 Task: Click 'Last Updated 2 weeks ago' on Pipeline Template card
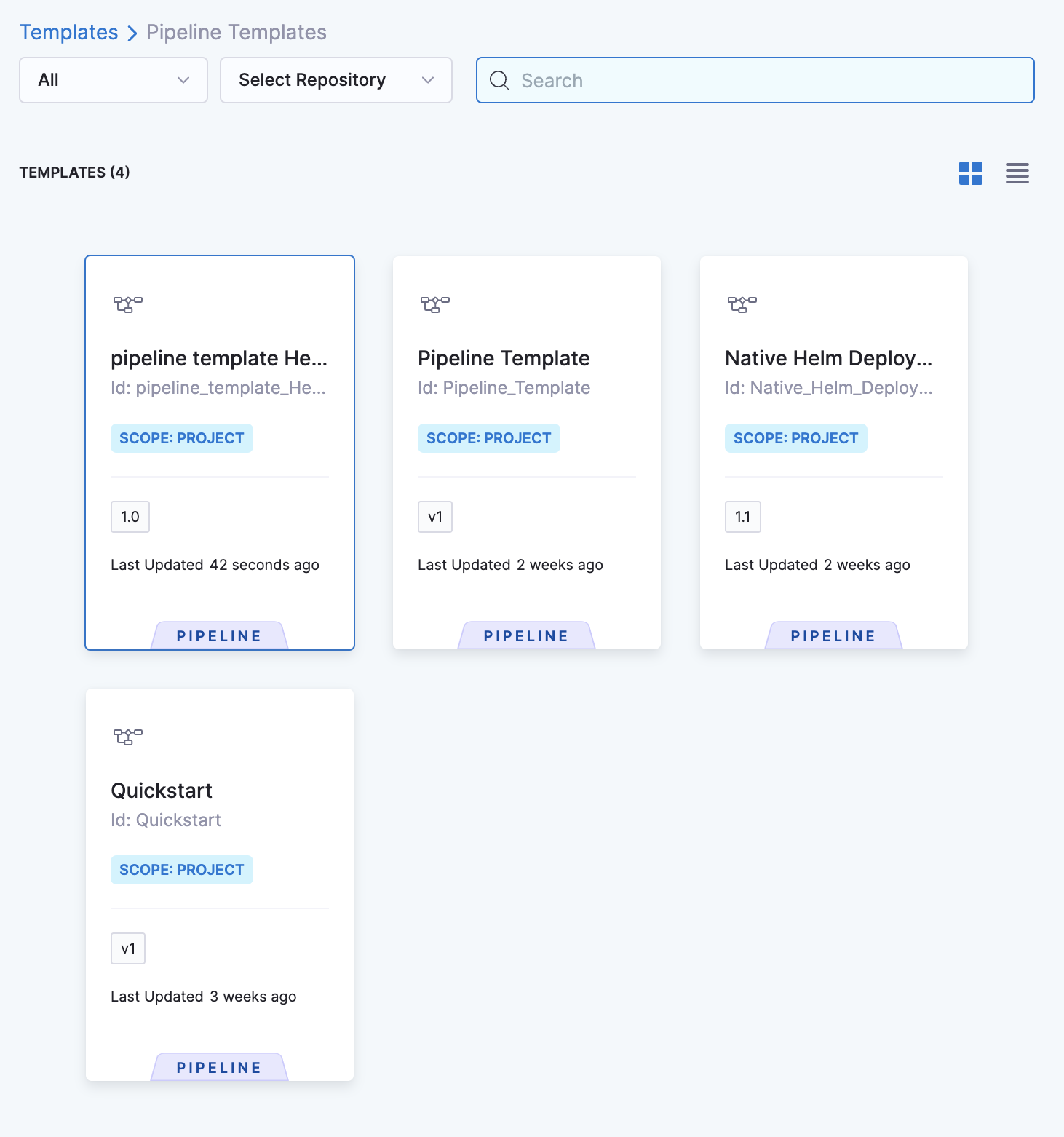510,565
